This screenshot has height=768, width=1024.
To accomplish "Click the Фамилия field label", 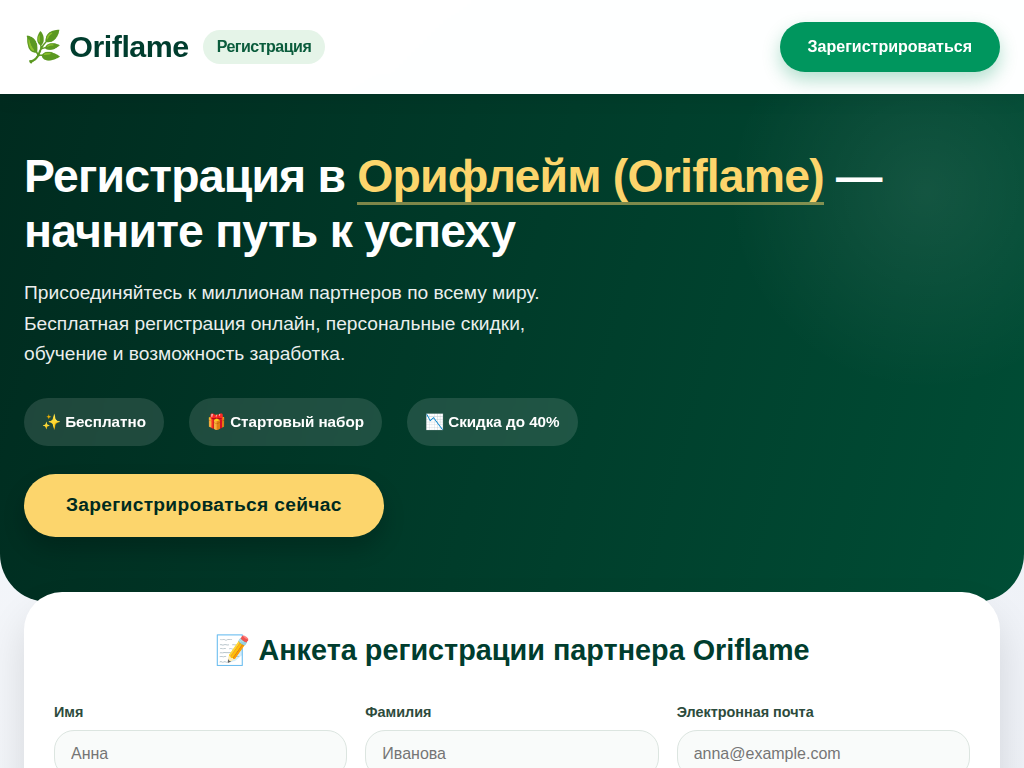I will (398, 712).
